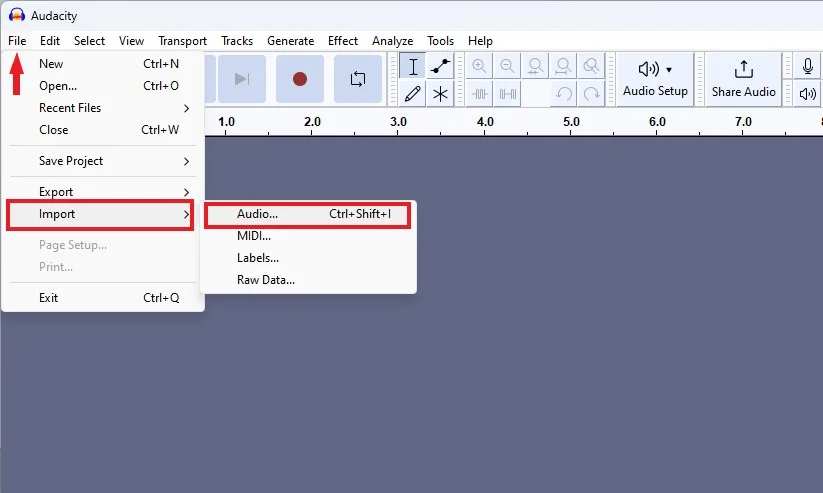The width and height of the screenshot is (823, 493).
Task: Open the Transport menu
Action: [182, 40]
